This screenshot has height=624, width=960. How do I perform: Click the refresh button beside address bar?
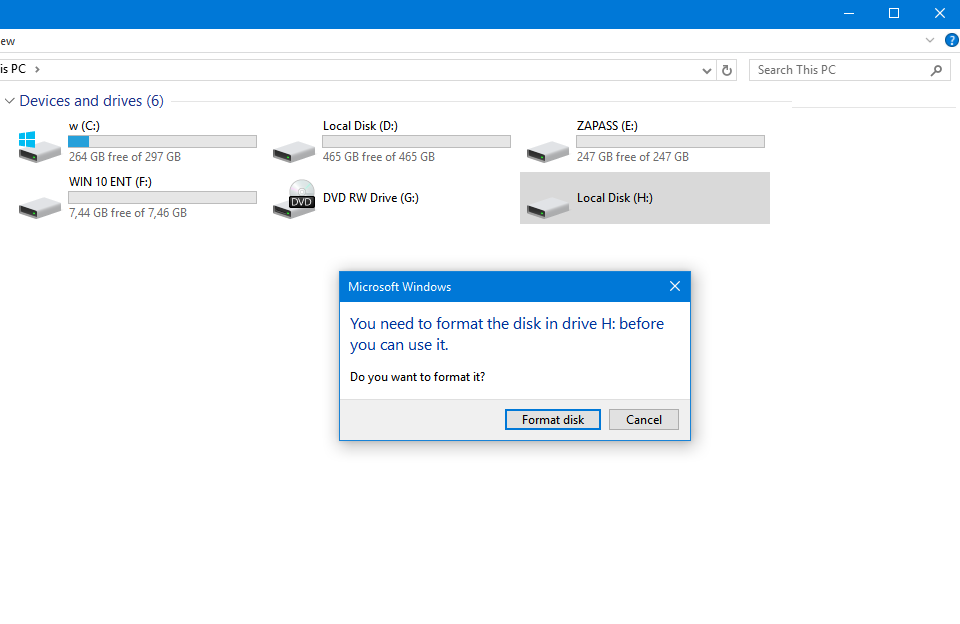[727, 70]
